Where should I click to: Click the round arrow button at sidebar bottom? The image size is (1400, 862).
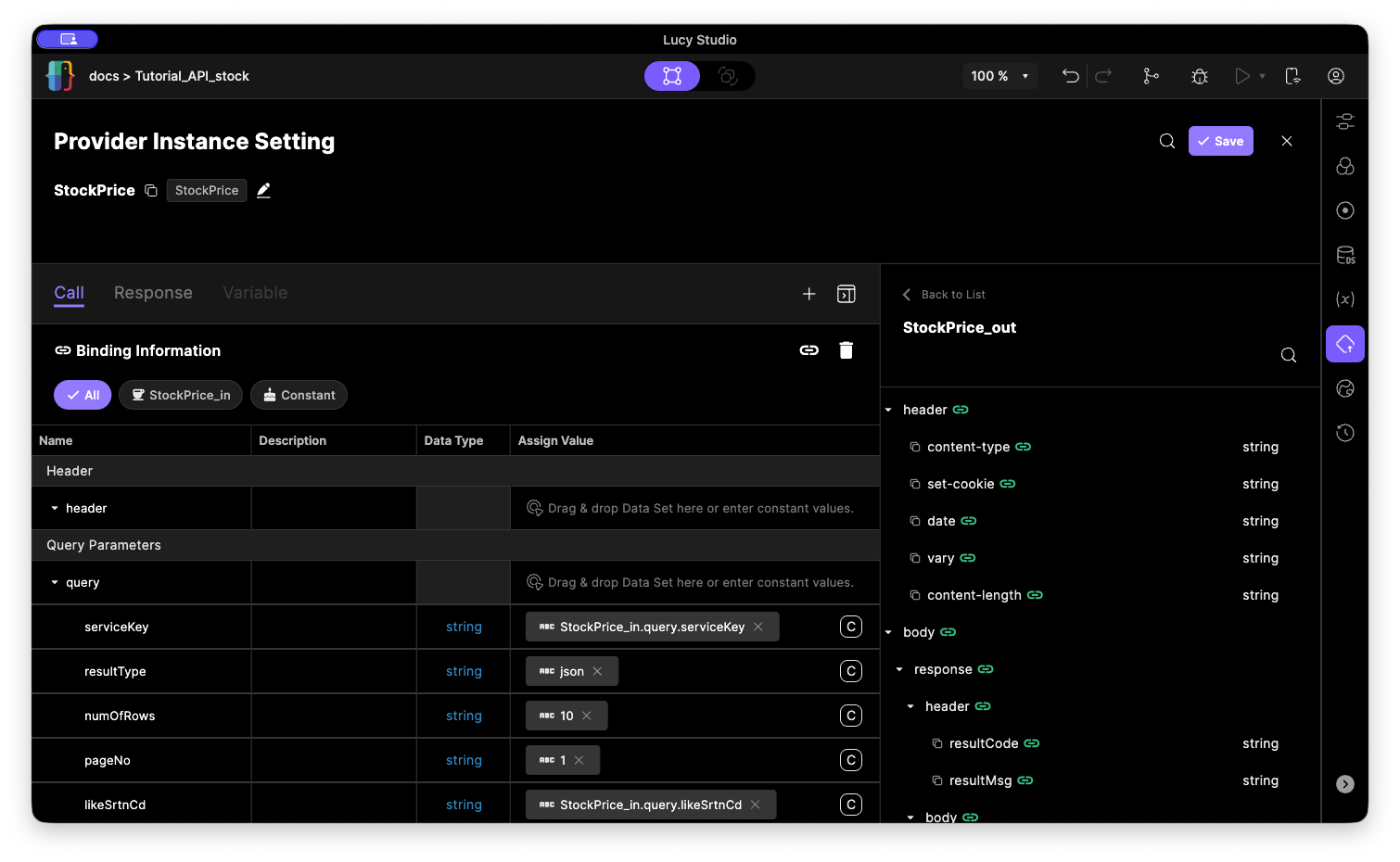[1345, 784]
